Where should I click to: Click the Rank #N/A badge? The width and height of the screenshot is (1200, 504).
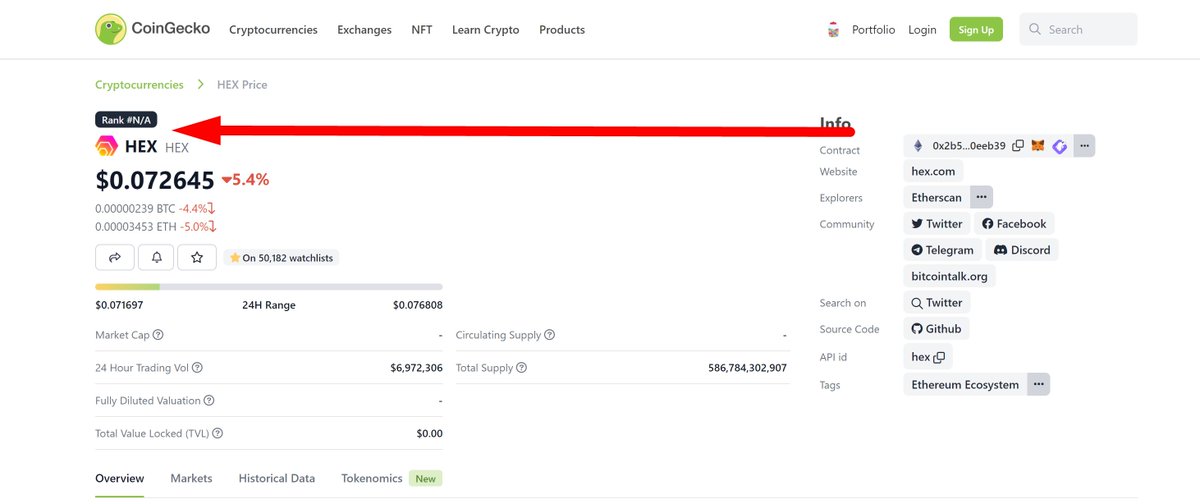[x=126, y=120]
